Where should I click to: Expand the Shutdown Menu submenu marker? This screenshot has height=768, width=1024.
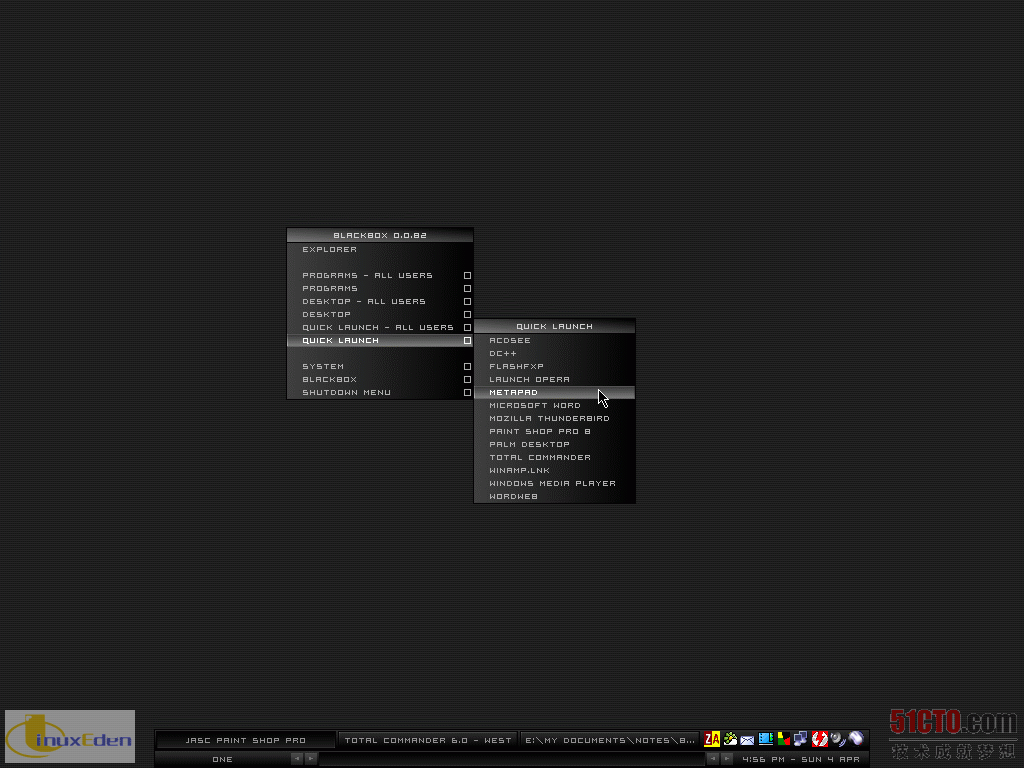(x=468, y=392)
